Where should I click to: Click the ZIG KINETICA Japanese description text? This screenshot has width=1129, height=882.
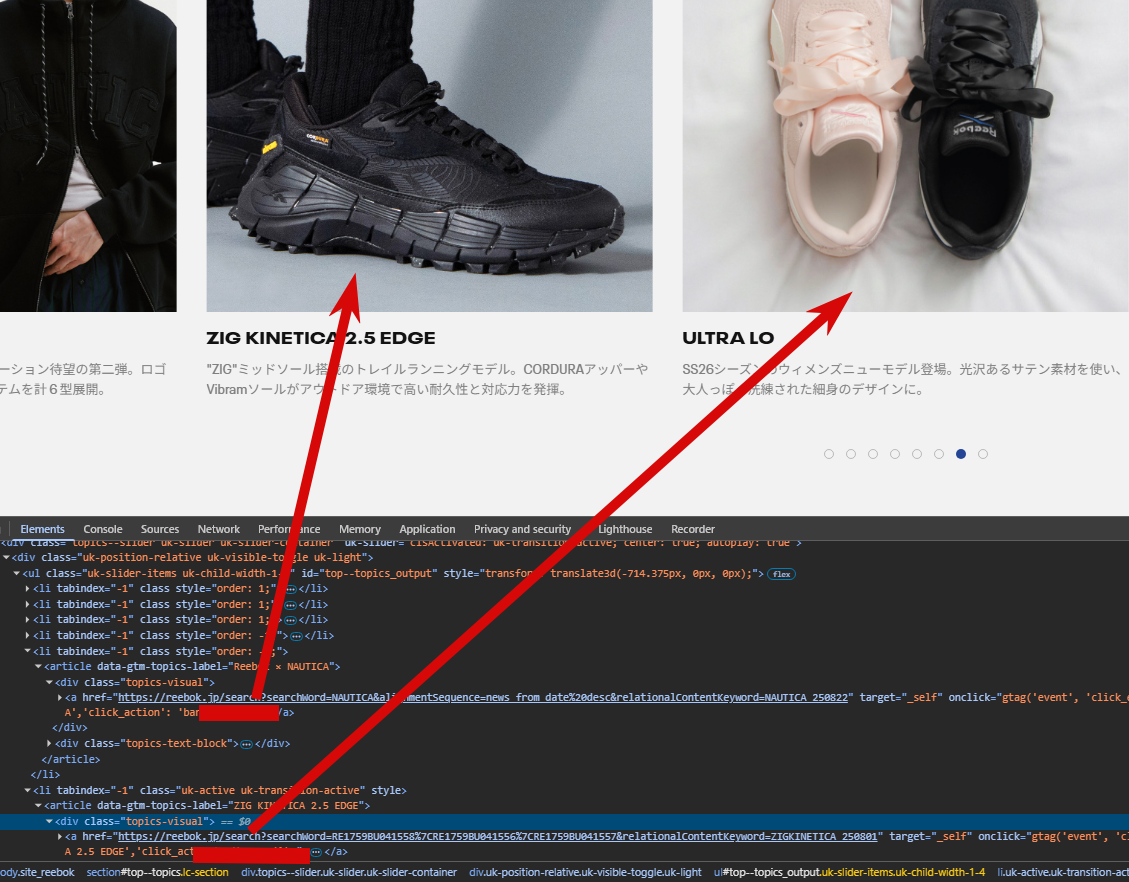pyautogui.click(x=427, y=379)
